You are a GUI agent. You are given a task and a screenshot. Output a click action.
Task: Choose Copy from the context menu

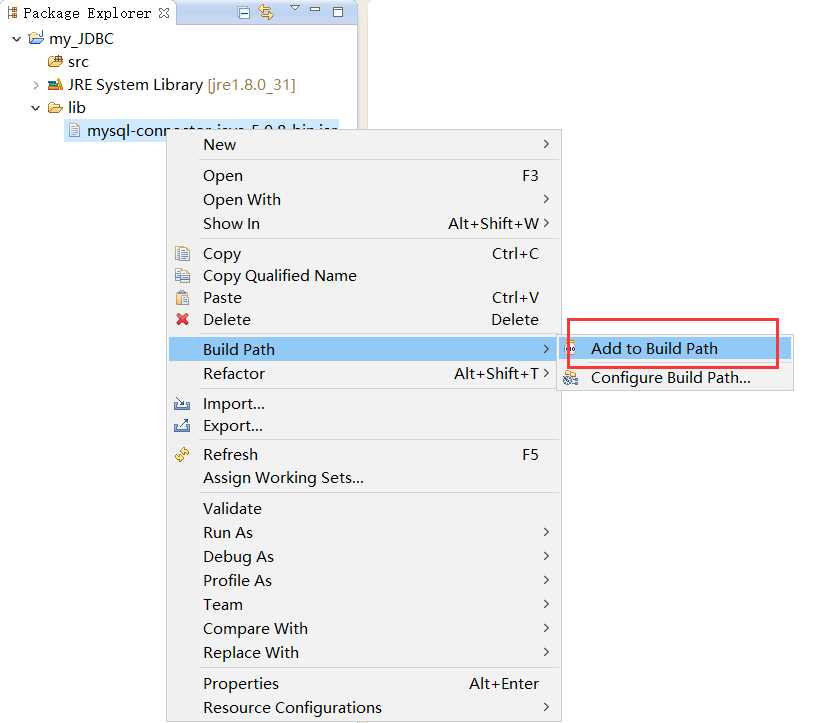click(364, 254)
